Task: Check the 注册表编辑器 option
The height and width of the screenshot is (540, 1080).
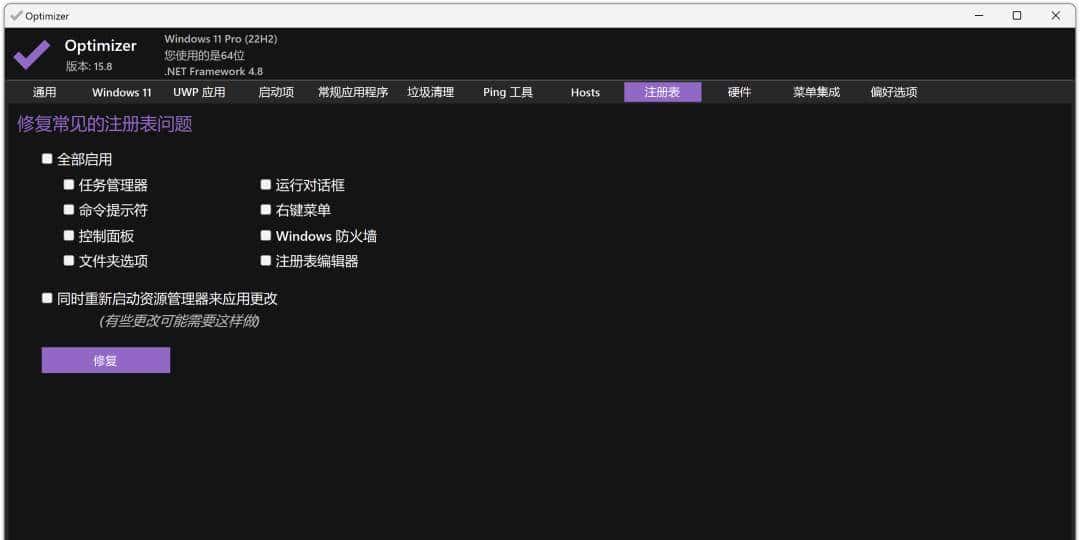Action: [266, 261]
